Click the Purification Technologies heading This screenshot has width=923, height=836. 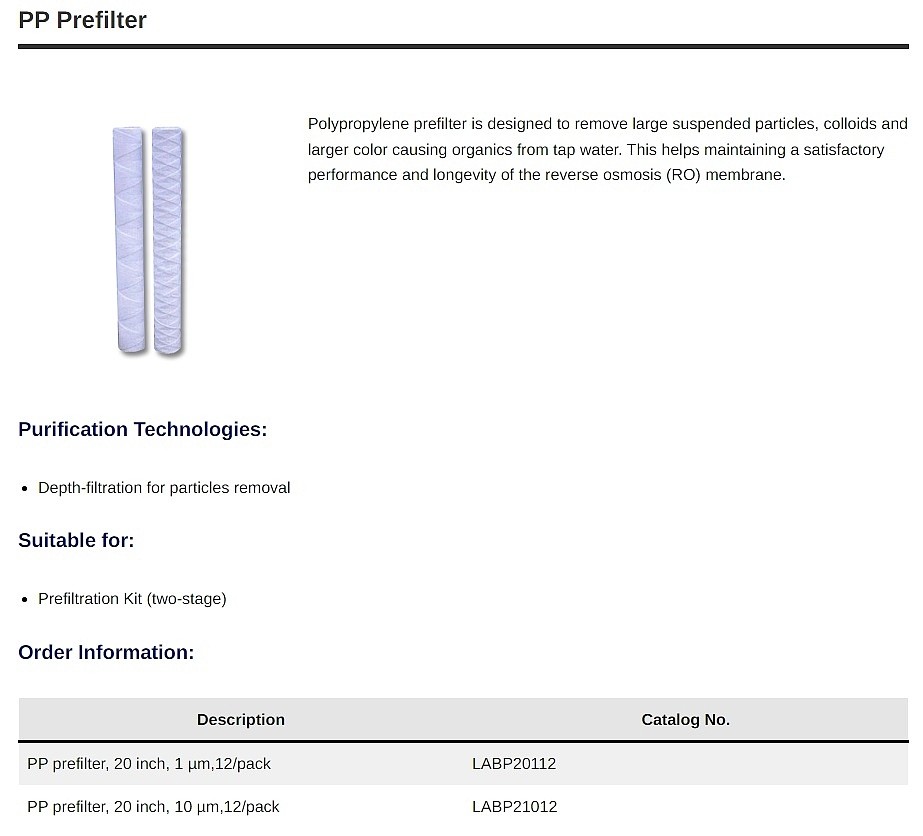(x=142, y=429)
